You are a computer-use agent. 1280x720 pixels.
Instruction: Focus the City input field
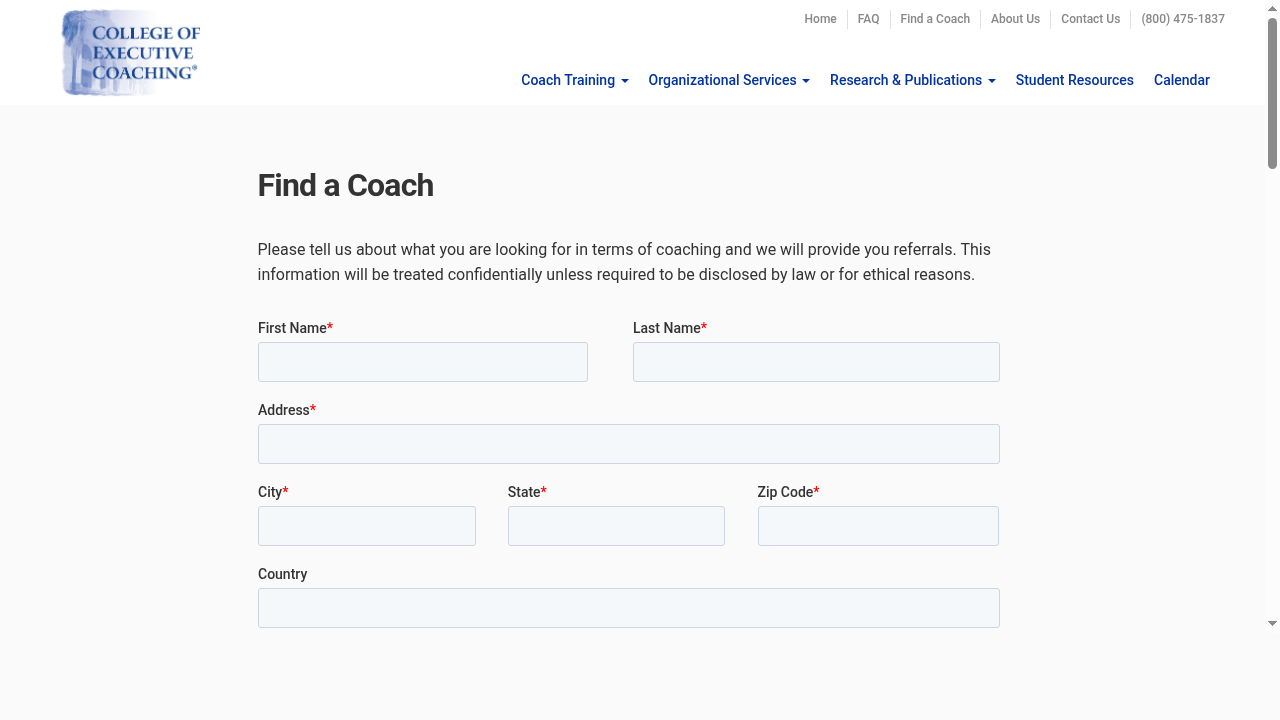tap(367, 526)
